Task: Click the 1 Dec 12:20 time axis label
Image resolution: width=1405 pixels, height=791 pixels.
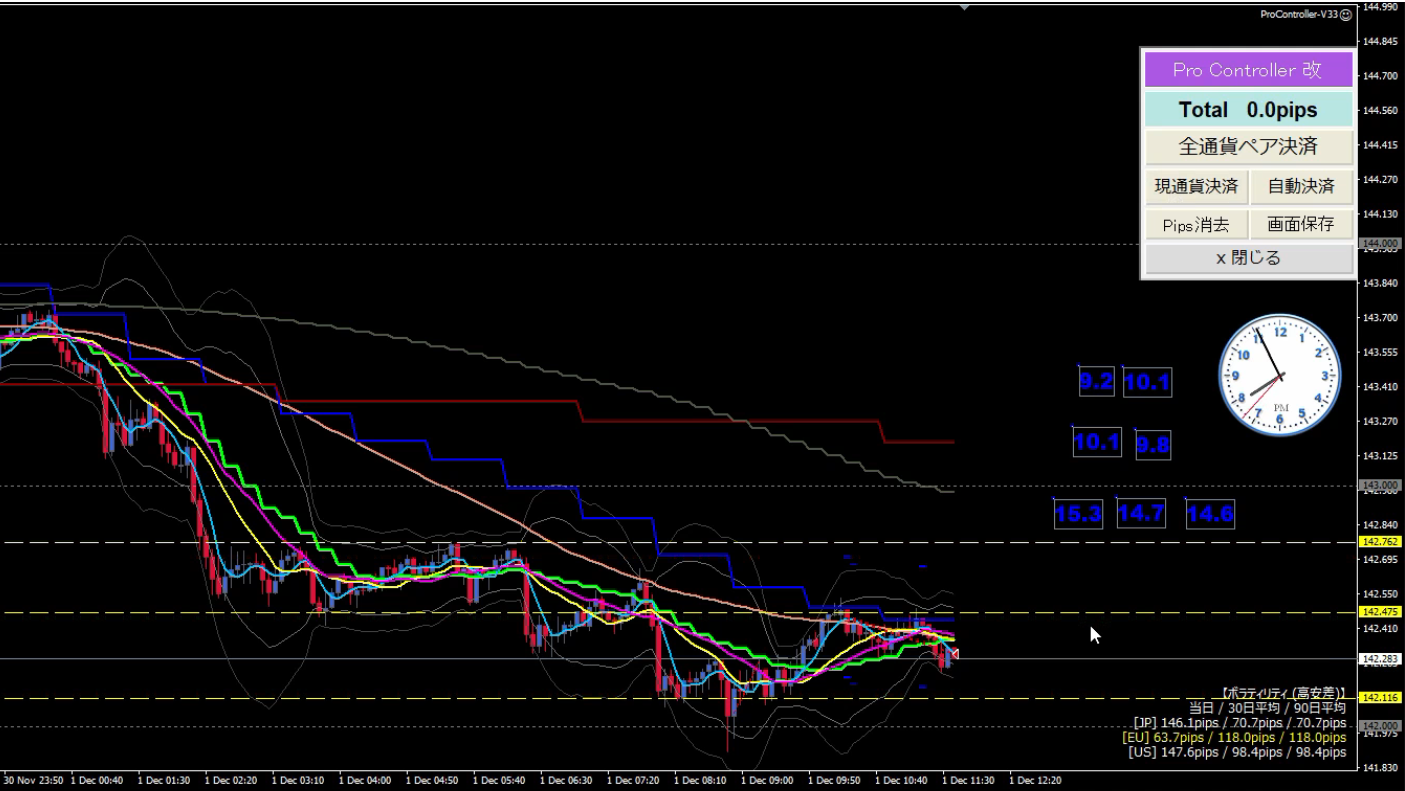Action: (1035, 780)
